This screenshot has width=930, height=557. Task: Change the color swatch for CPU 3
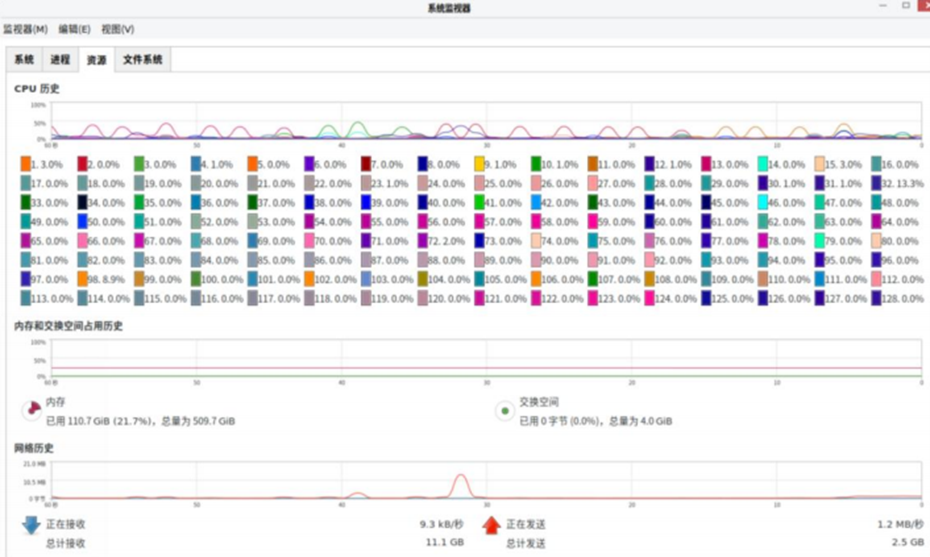[x=139, y=164]
